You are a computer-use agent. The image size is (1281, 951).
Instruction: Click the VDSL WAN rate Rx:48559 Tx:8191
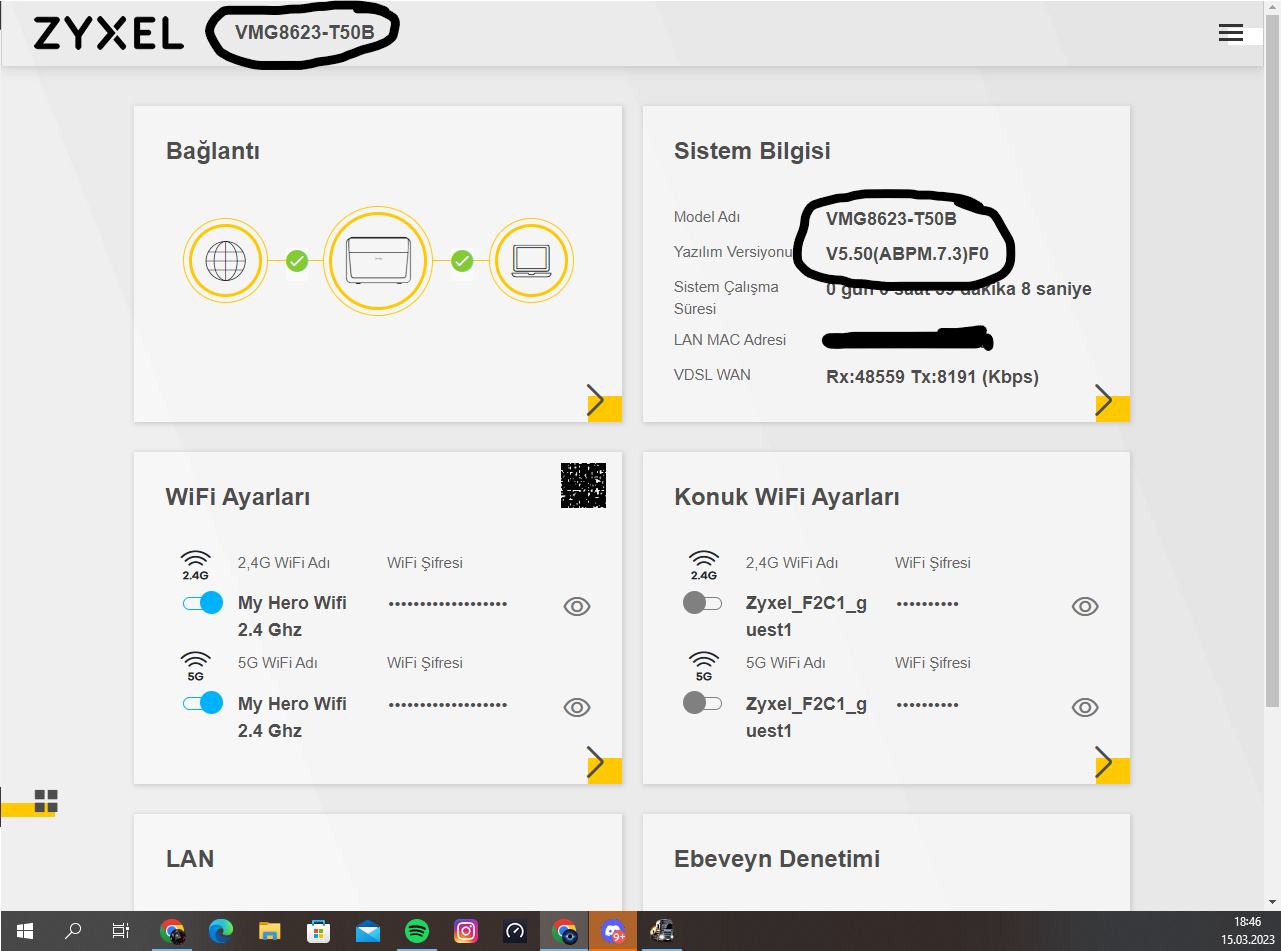[932, 377]
